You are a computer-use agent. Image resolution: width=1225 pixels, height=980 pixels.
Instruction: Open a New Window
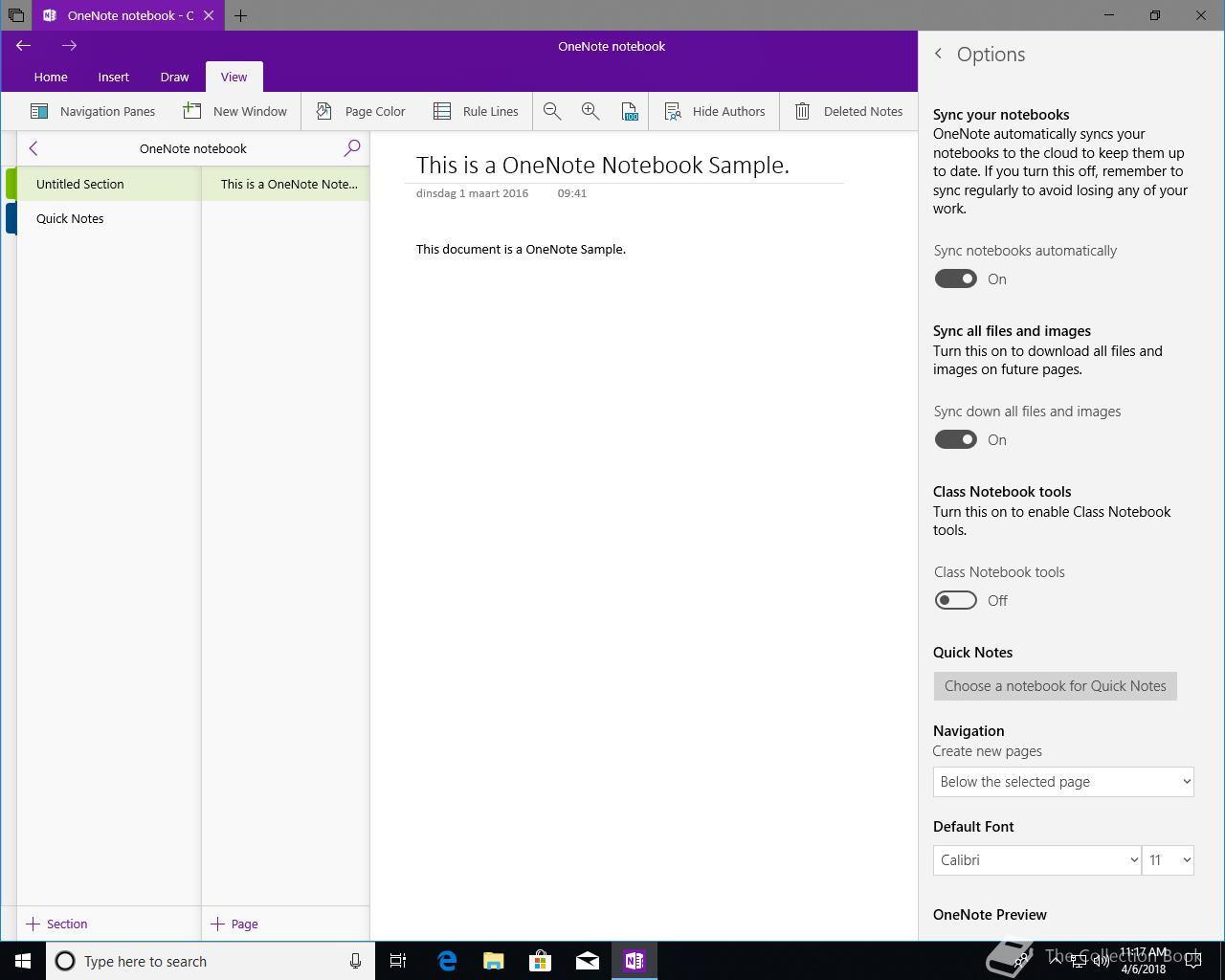234,111
